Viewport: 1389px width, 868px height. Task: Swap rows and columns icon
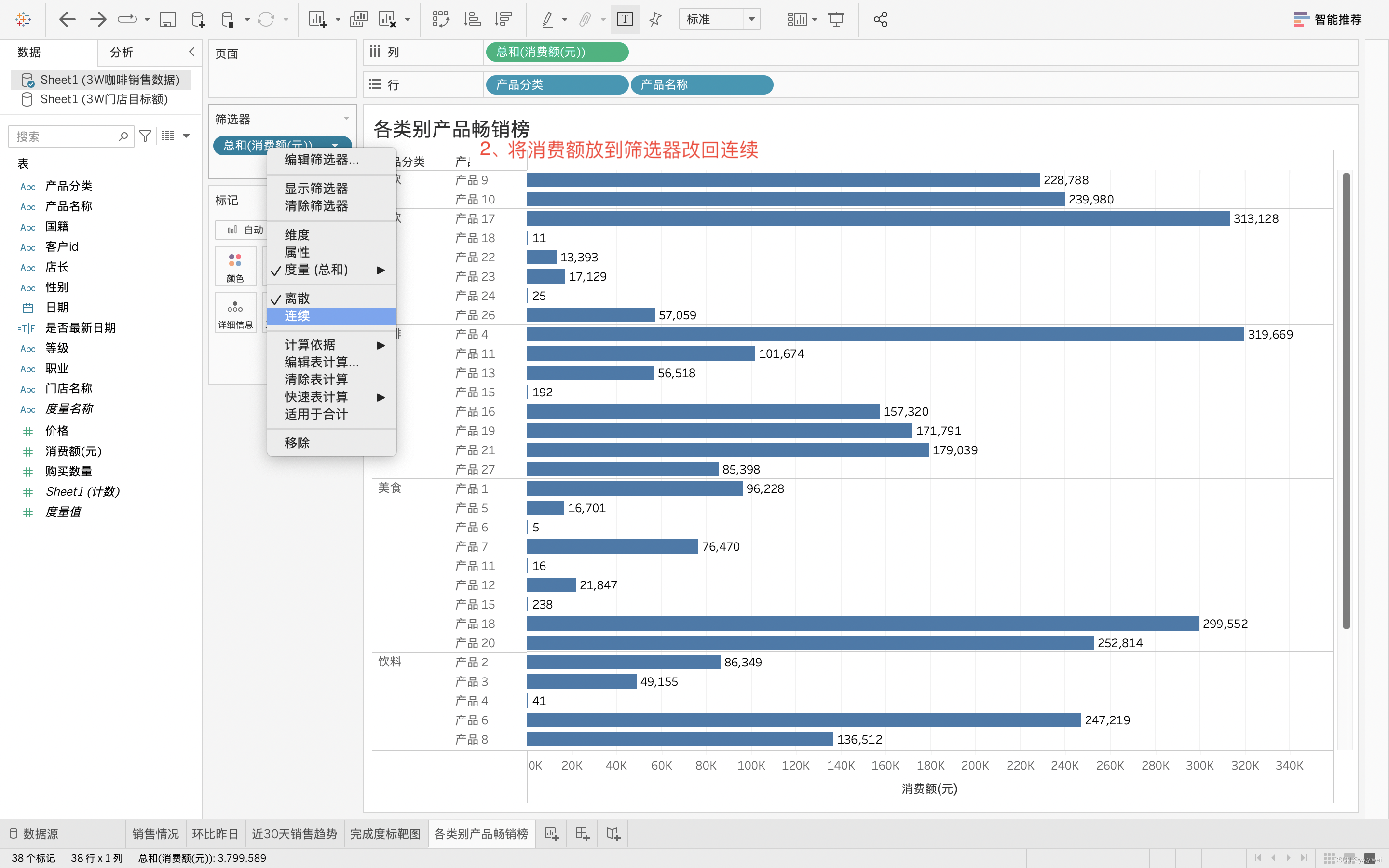click(441, 19)
